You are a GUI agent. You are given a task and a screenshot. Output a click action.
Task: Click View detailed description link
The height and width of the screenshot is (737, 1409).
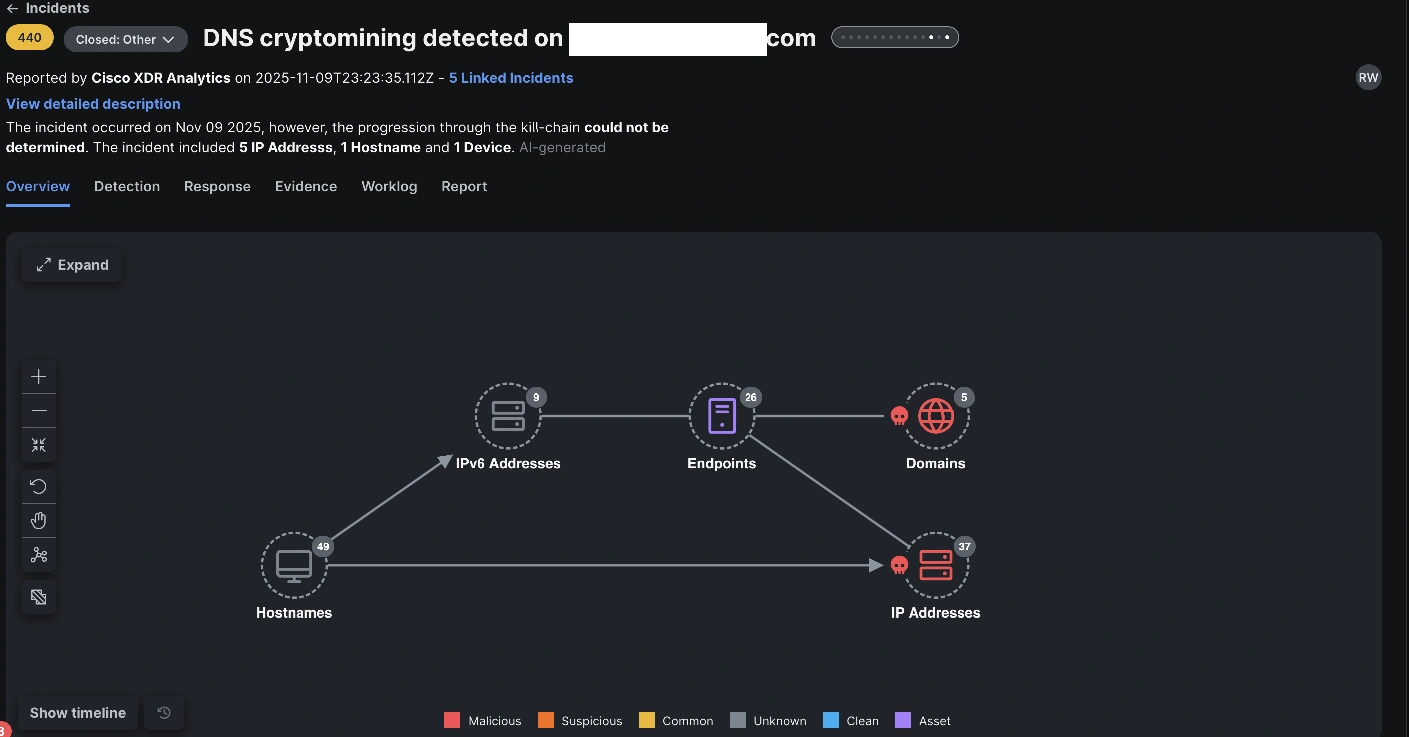(93, 104)
